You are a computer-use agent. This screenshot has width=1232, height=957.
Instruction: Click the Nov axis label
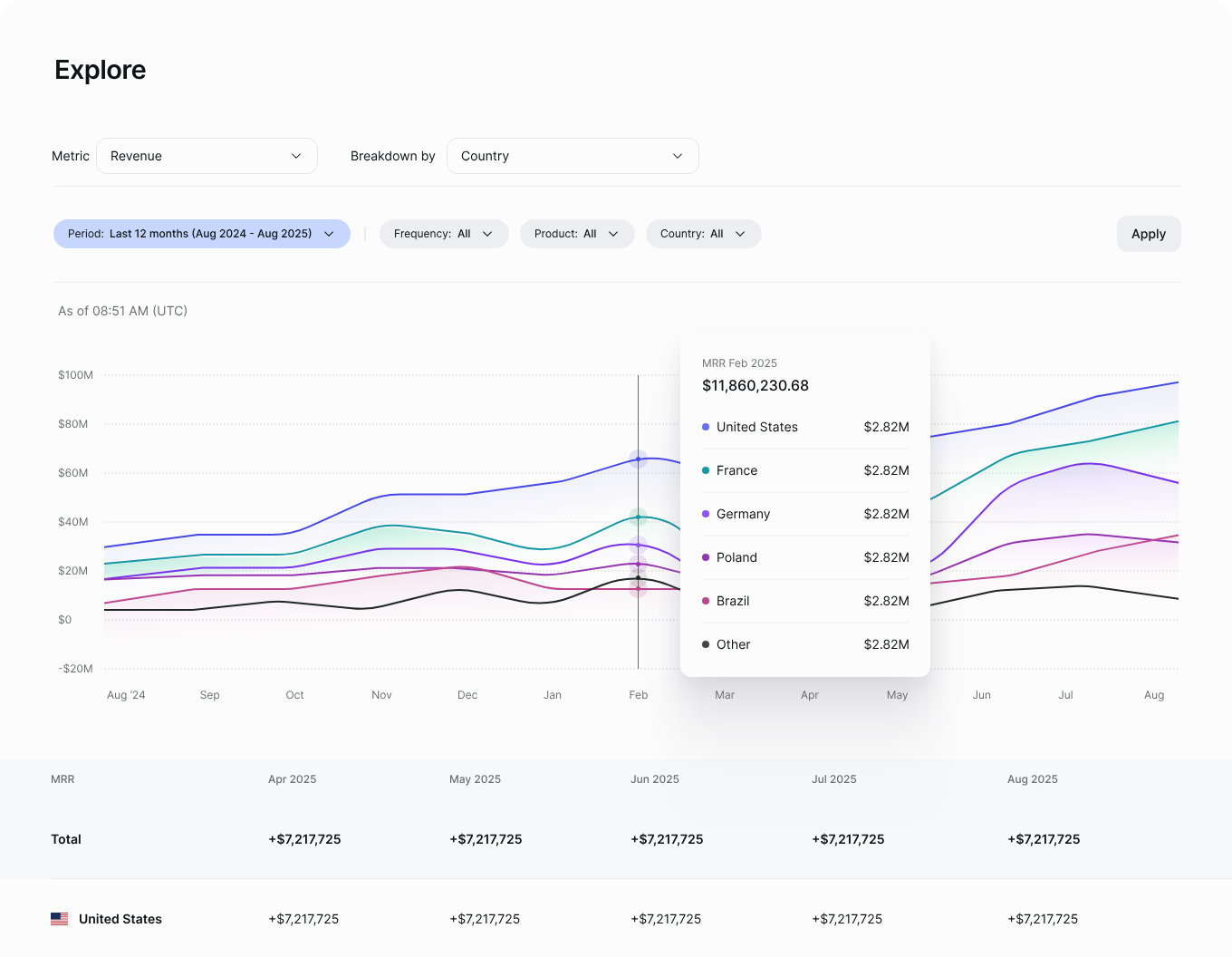(x=381, y=695)
